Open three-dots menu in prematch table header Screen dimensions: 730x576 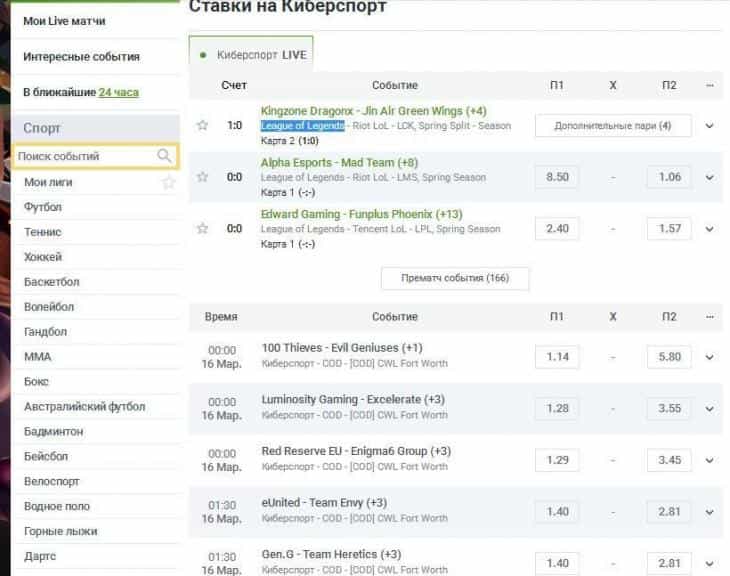[710, 317]
